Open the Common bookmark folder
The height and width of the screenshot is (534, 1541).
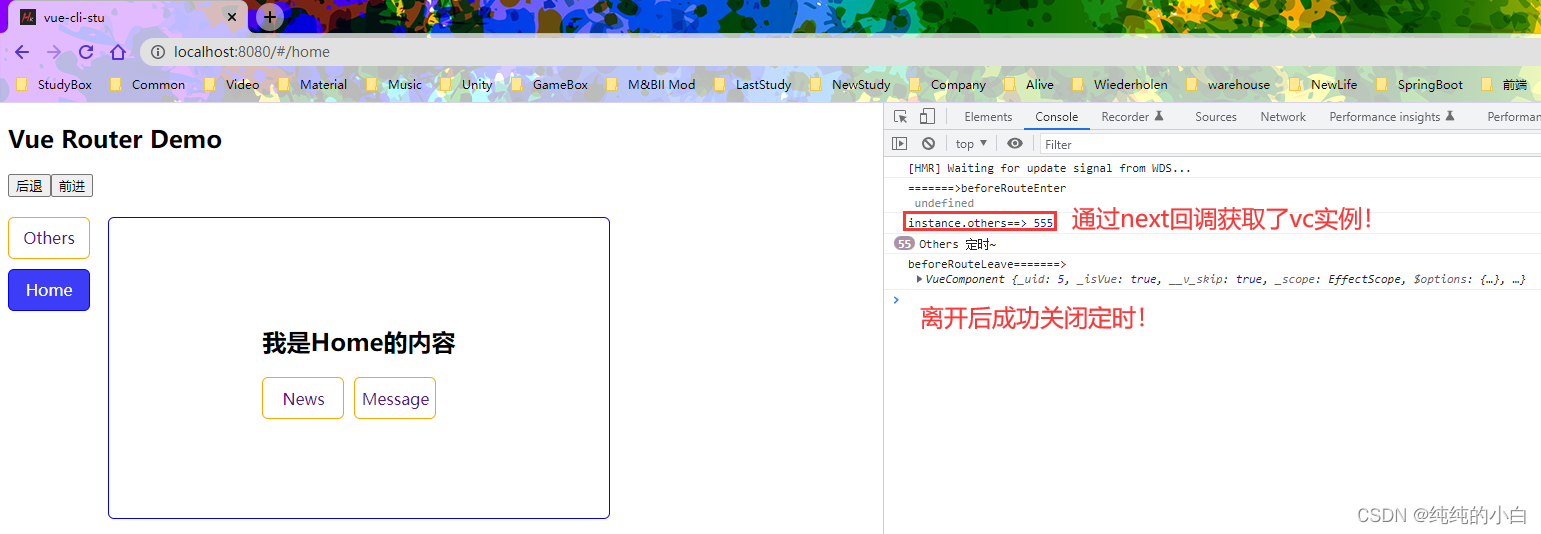click(147, 85)
